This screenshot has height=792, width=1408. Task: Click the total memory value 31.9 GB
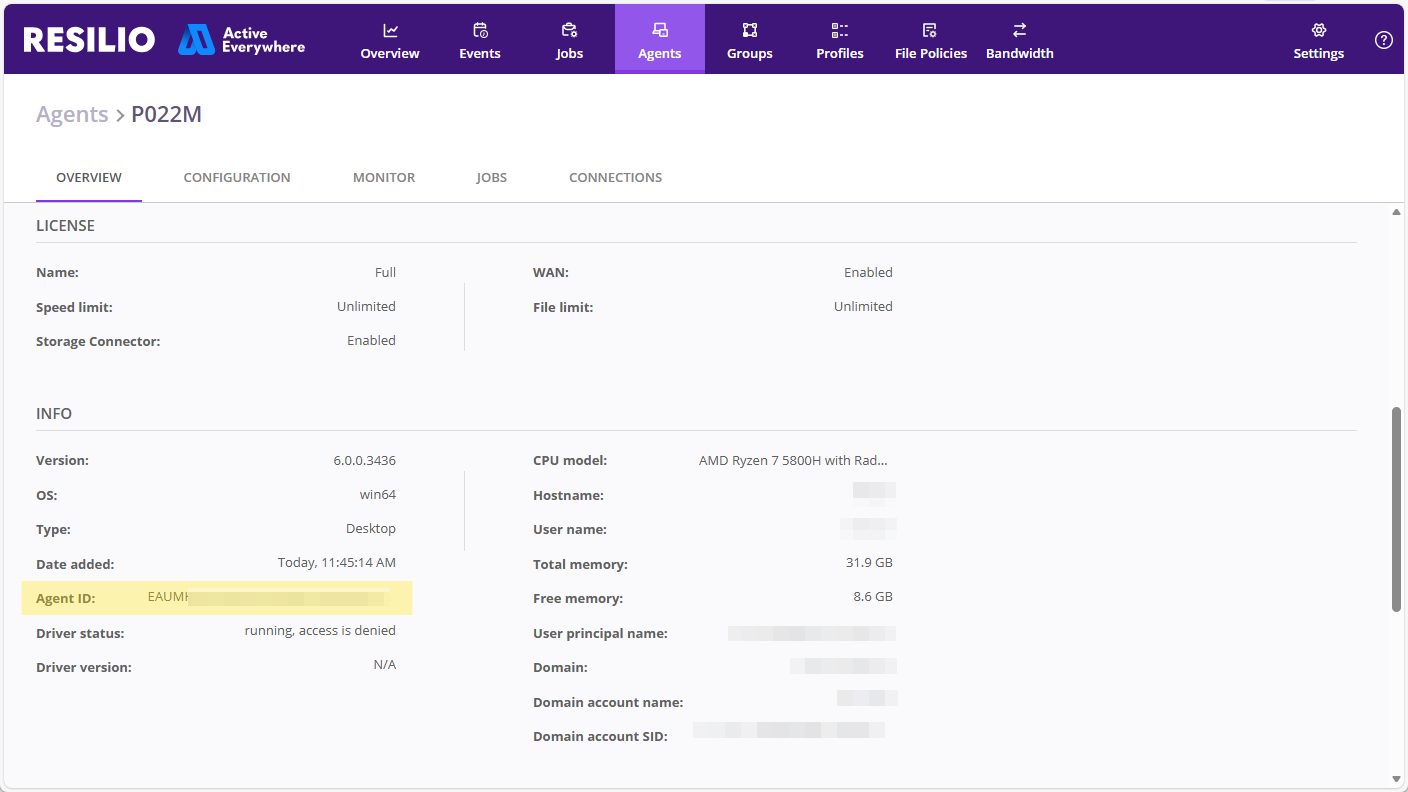click(869, 563)
